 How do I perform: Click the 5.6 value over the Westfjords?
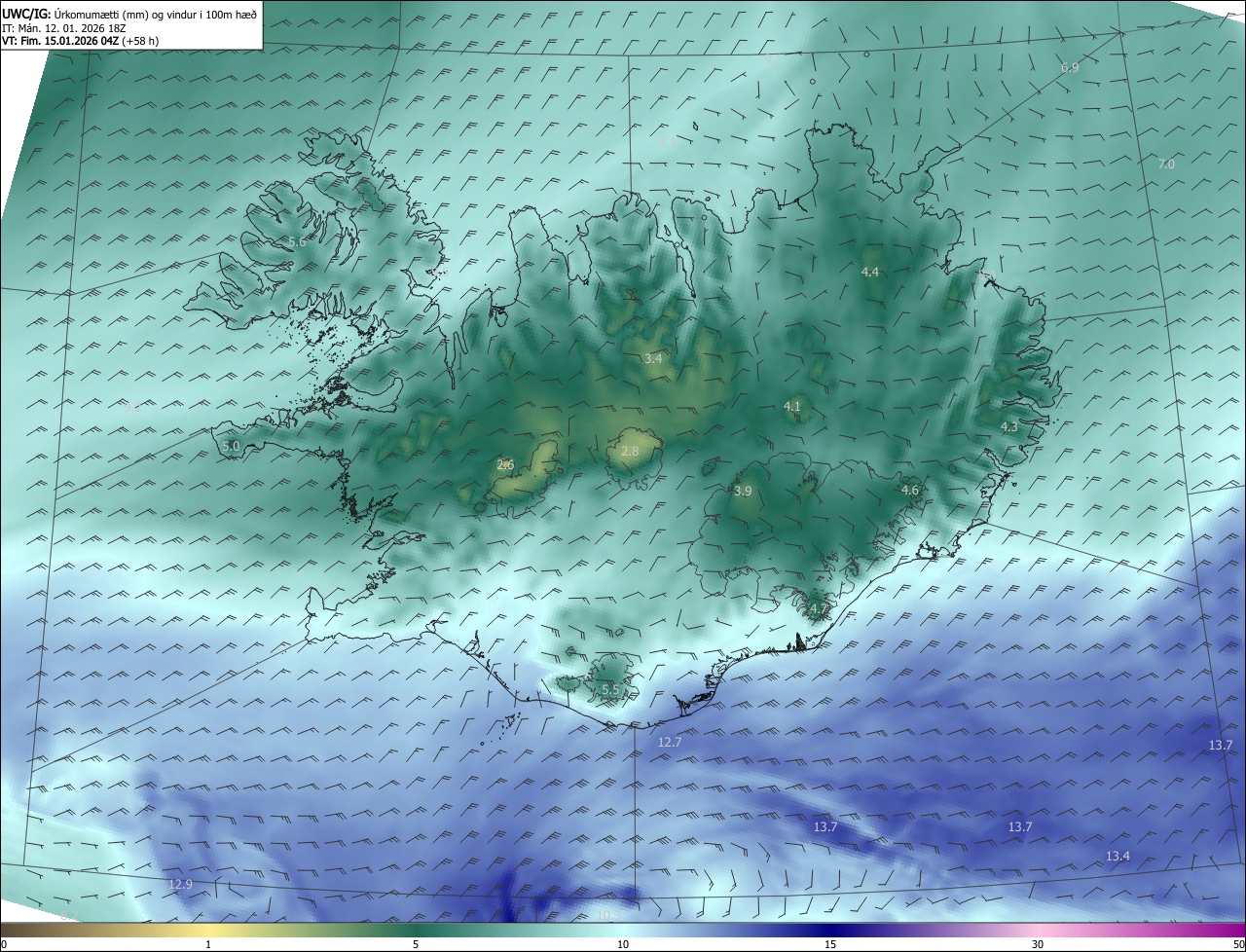297,241
